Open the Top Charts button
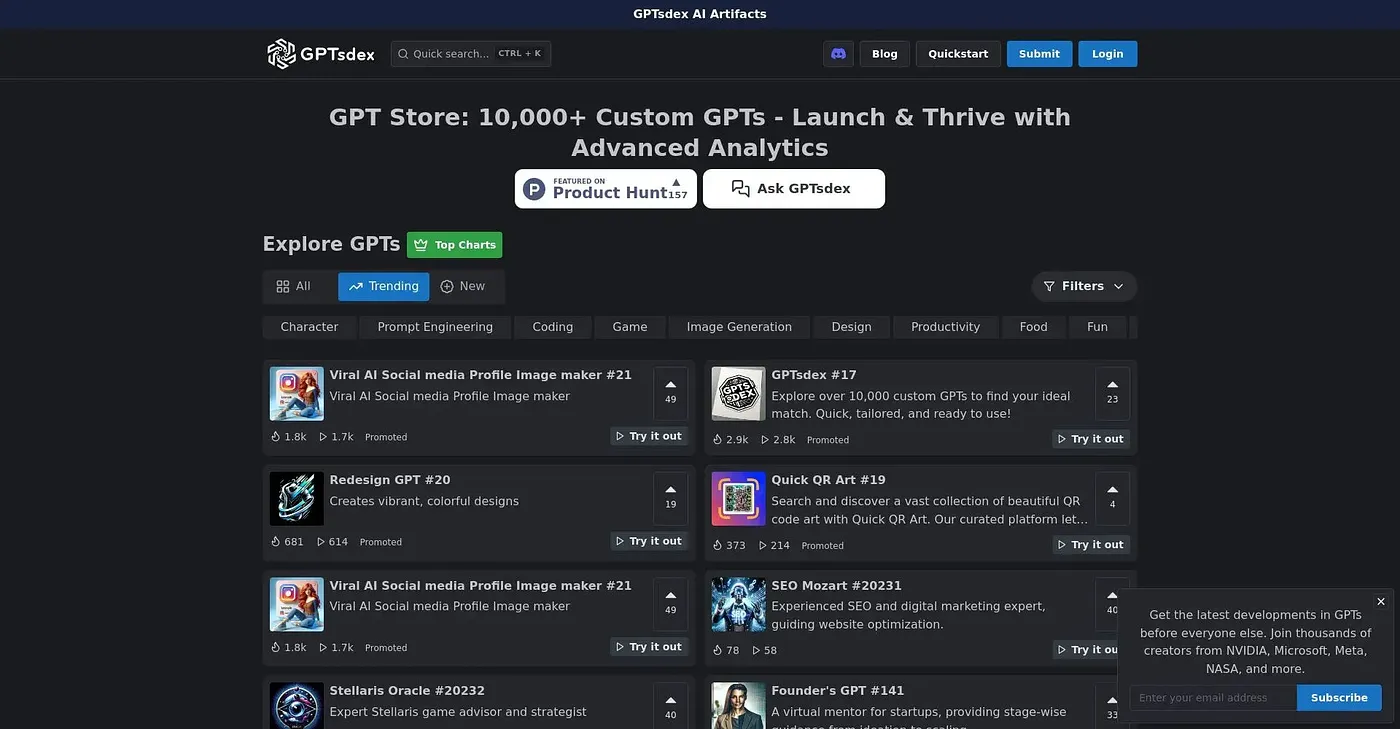 (455, 245)
